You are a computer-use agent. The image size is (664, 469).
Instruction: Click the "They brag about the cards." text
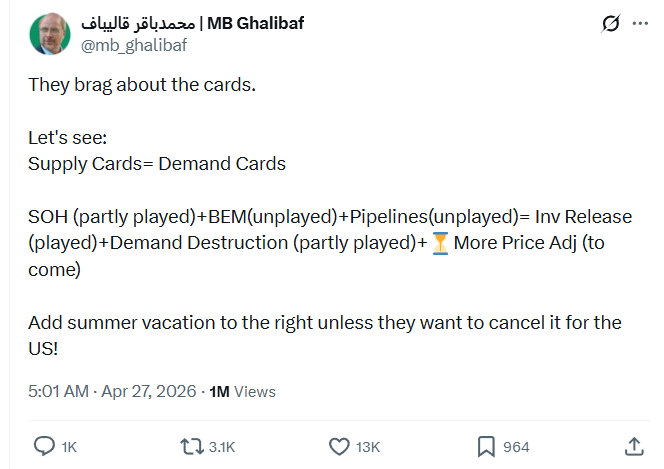pyautogui.click(x=142, y=86)
